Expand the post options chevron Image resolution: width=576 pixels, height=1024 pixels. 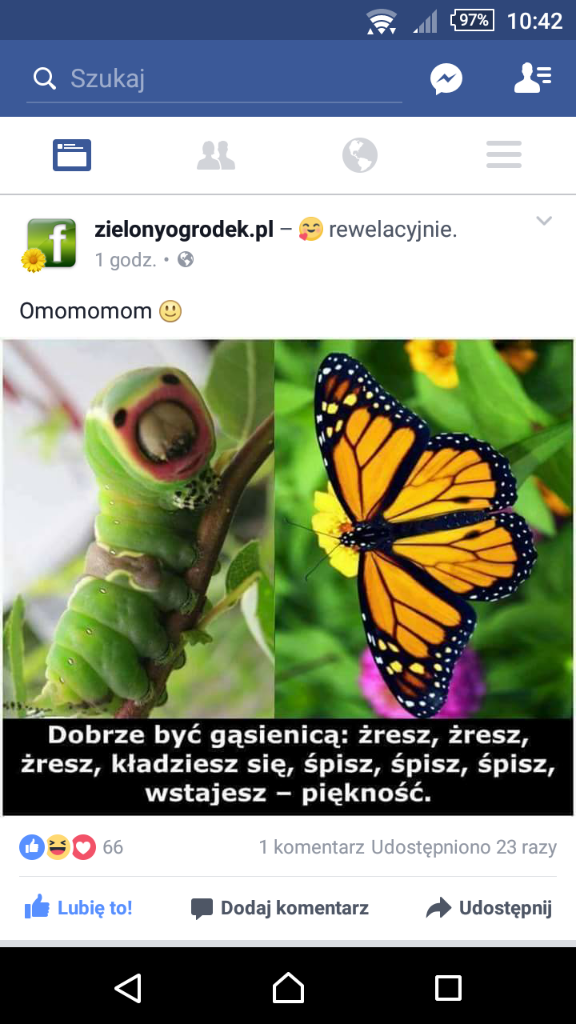[x=544, y=221]
